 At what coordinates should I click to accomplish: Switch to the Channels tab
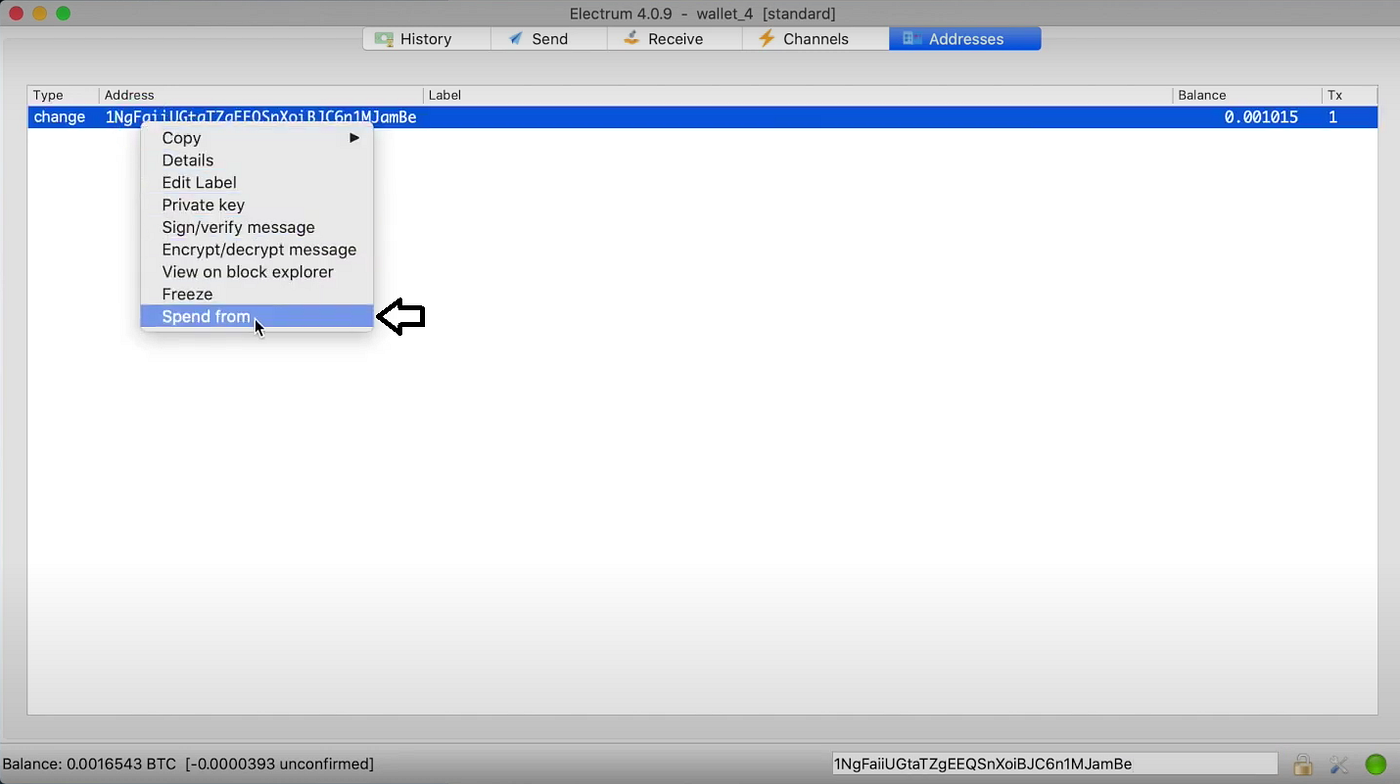pos(815,39)
